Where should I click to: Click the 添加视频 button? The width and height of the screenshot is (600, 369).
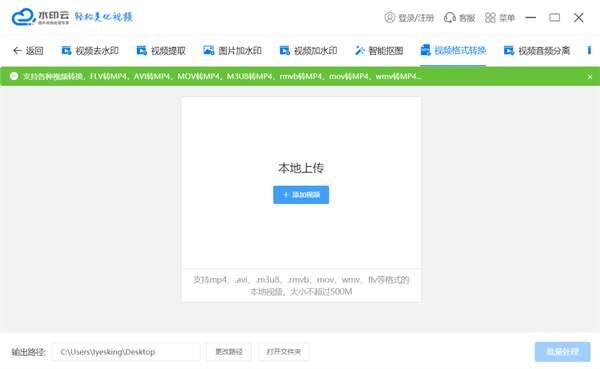coord(301,195)
